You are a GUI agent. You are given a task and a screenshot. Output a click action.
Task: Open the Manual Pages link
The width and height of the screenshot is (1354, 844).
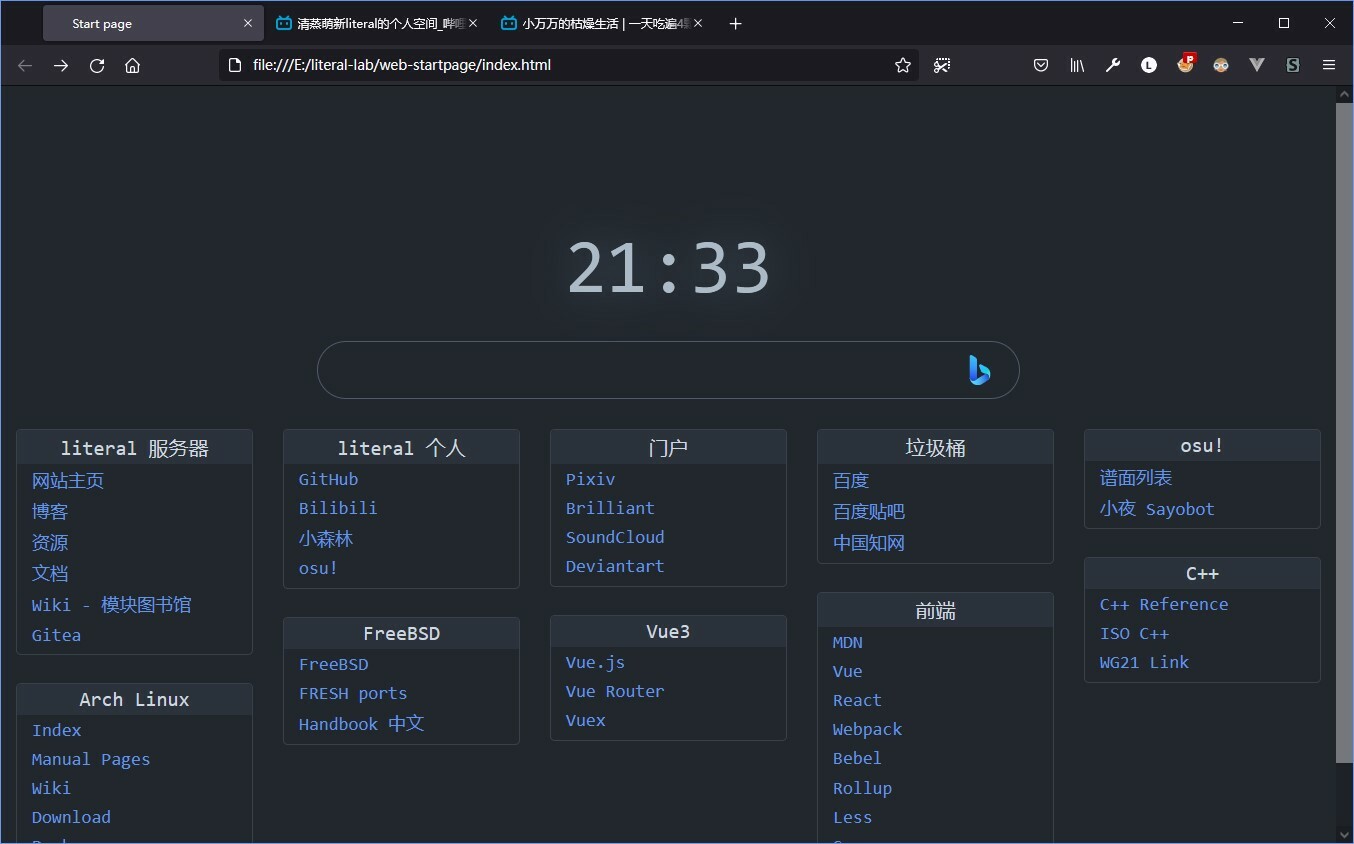[x=91, y=759]
